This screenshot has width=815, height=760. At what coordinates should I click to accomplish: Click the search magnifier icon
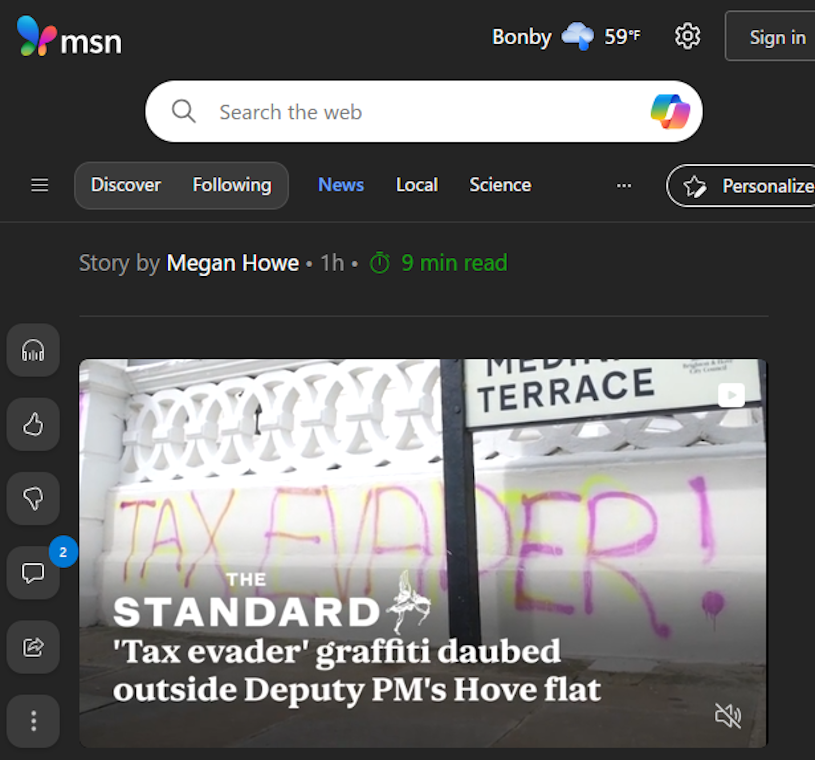click(183, 111)
